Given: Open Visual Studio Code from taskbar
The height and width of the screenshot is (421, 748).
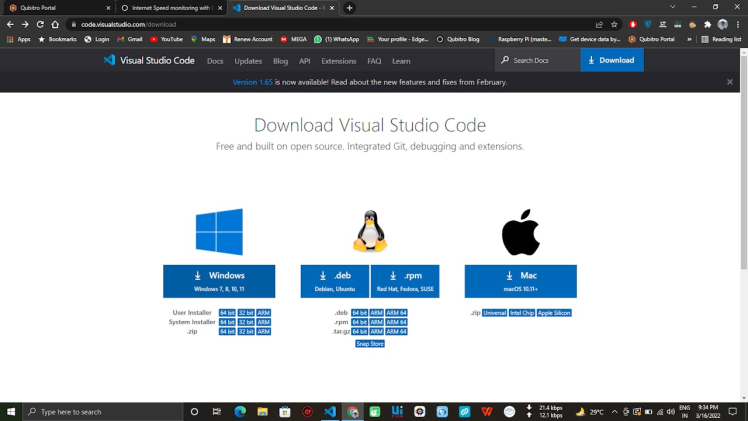Looking at the screenshot, I should (x=330, y=411).
